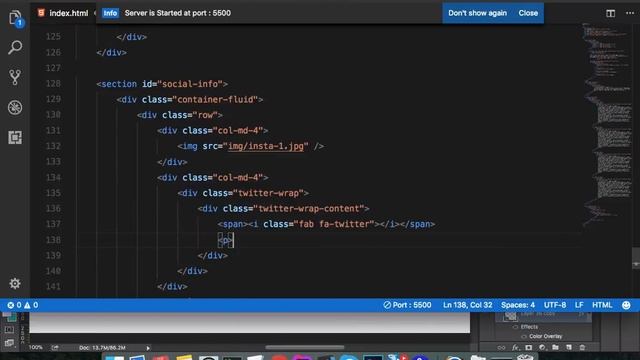
Task: Click Photoshop's change screen mode icon
Action: pyautogui.click(x=9, y=343)
